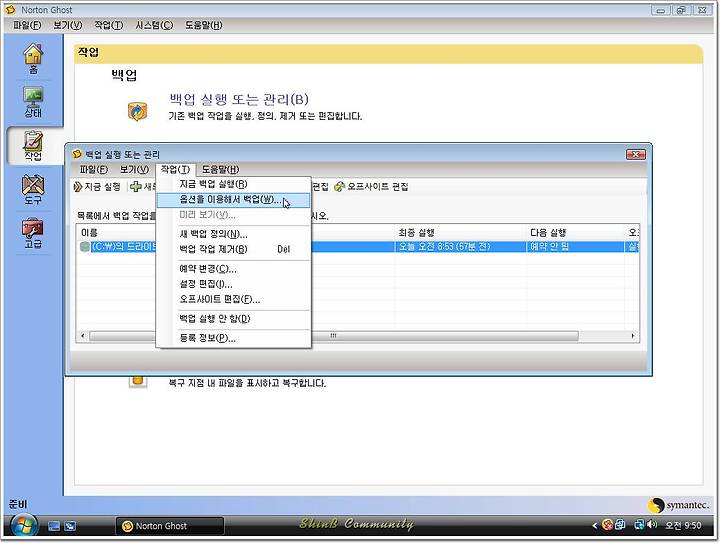Viewport: 720px width, 543px height.
Task: Click the Symantec logo
Action: [x=679, y=505]
